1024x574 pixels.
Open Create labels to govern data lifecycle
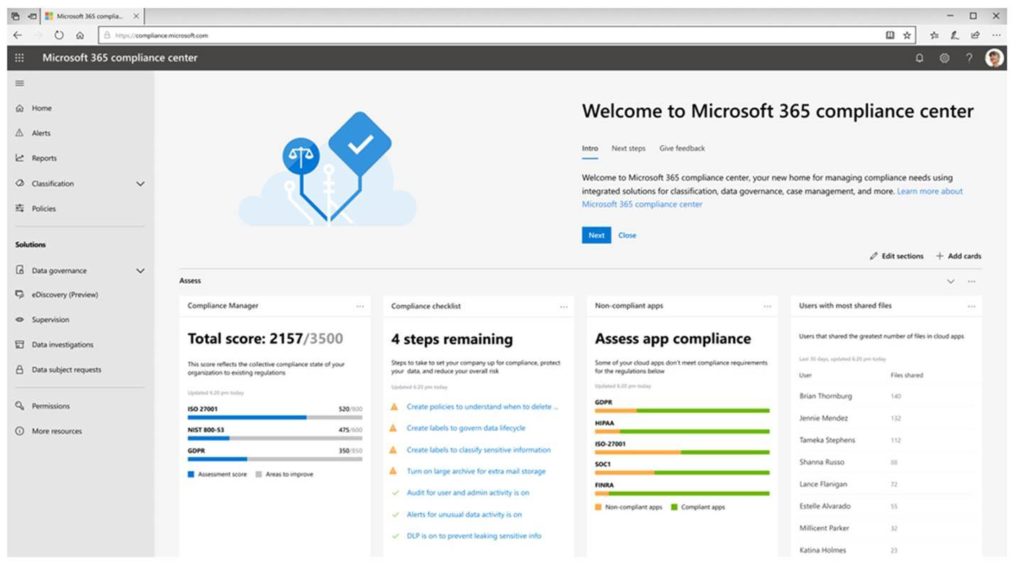[x=466, y=428]
